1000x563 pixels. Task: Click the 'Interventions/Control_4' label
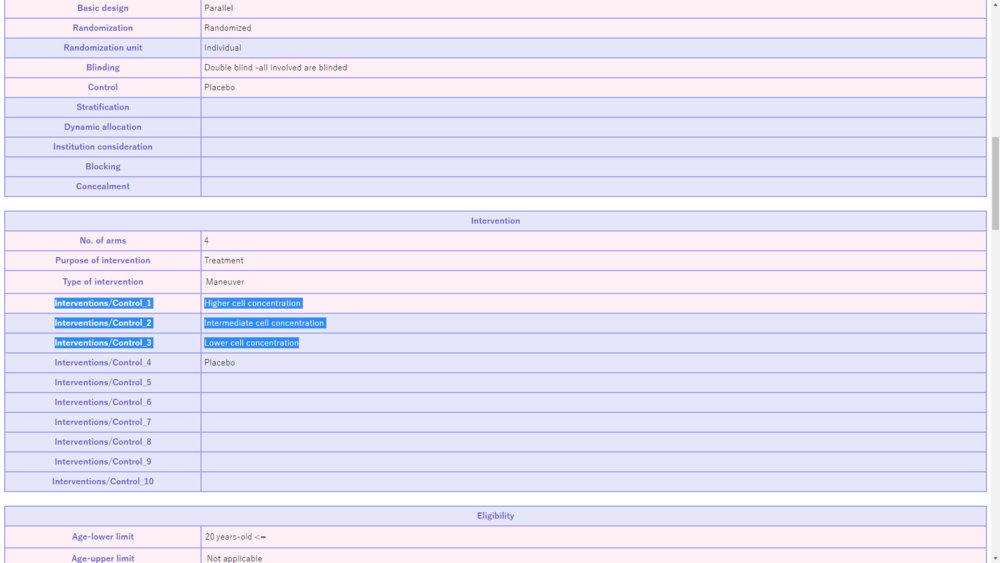[x=103, y=363]
